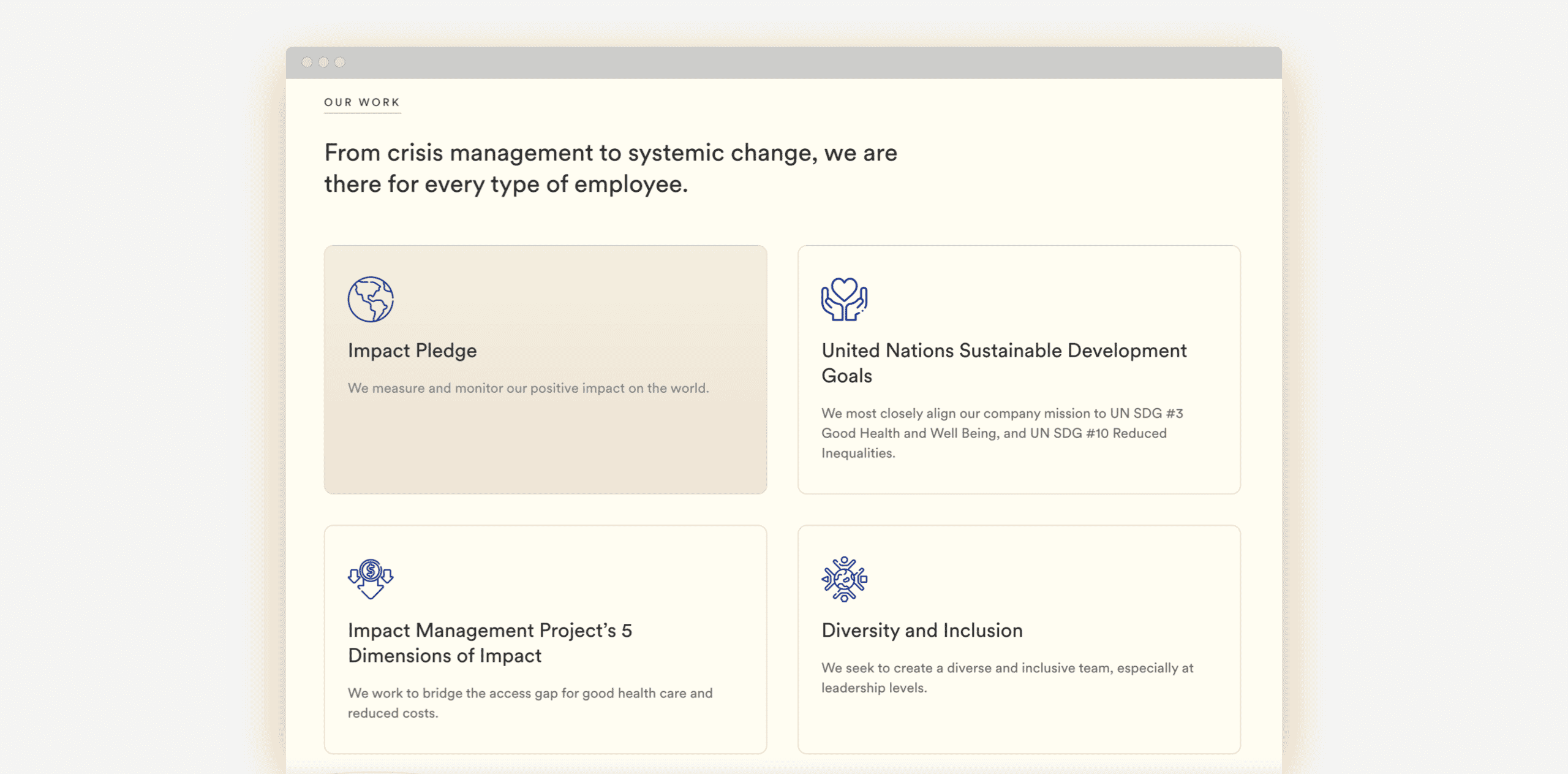Click 'We most closely align our company mission' text

[x=1002, y=433]
